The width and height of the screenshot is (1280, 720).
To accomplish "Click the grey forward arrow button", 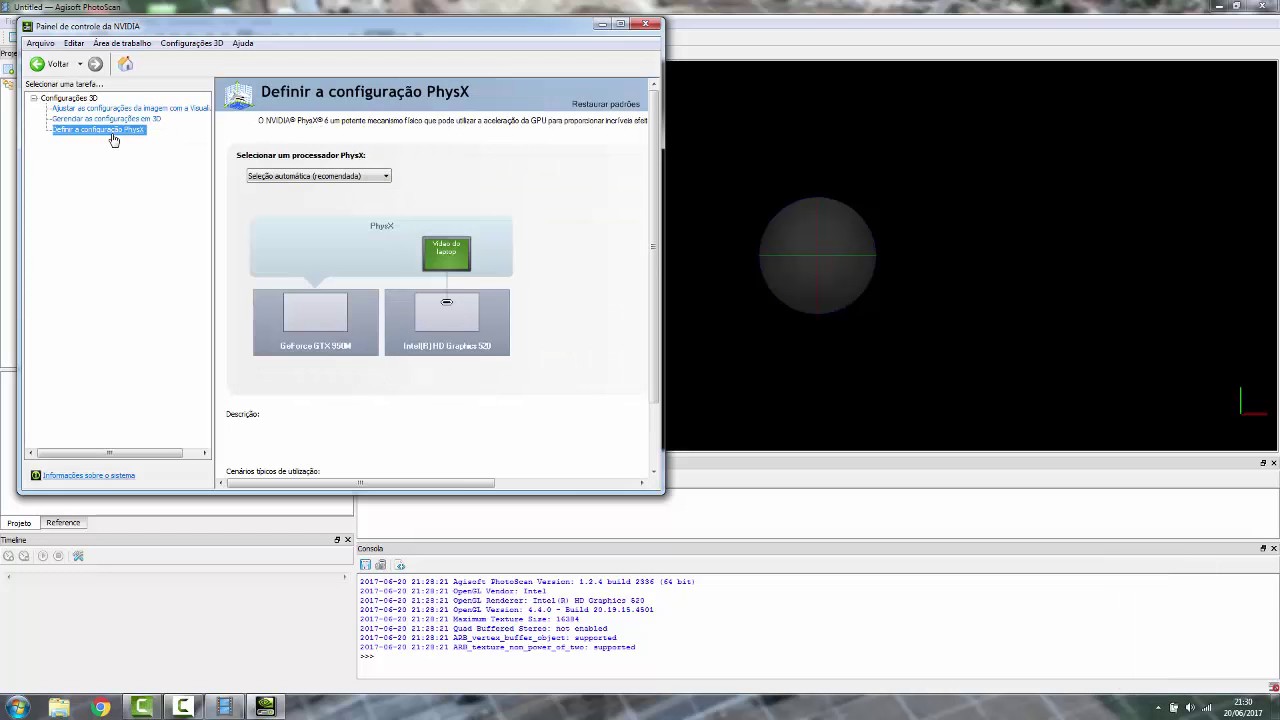I will click(x=96, y=64).
